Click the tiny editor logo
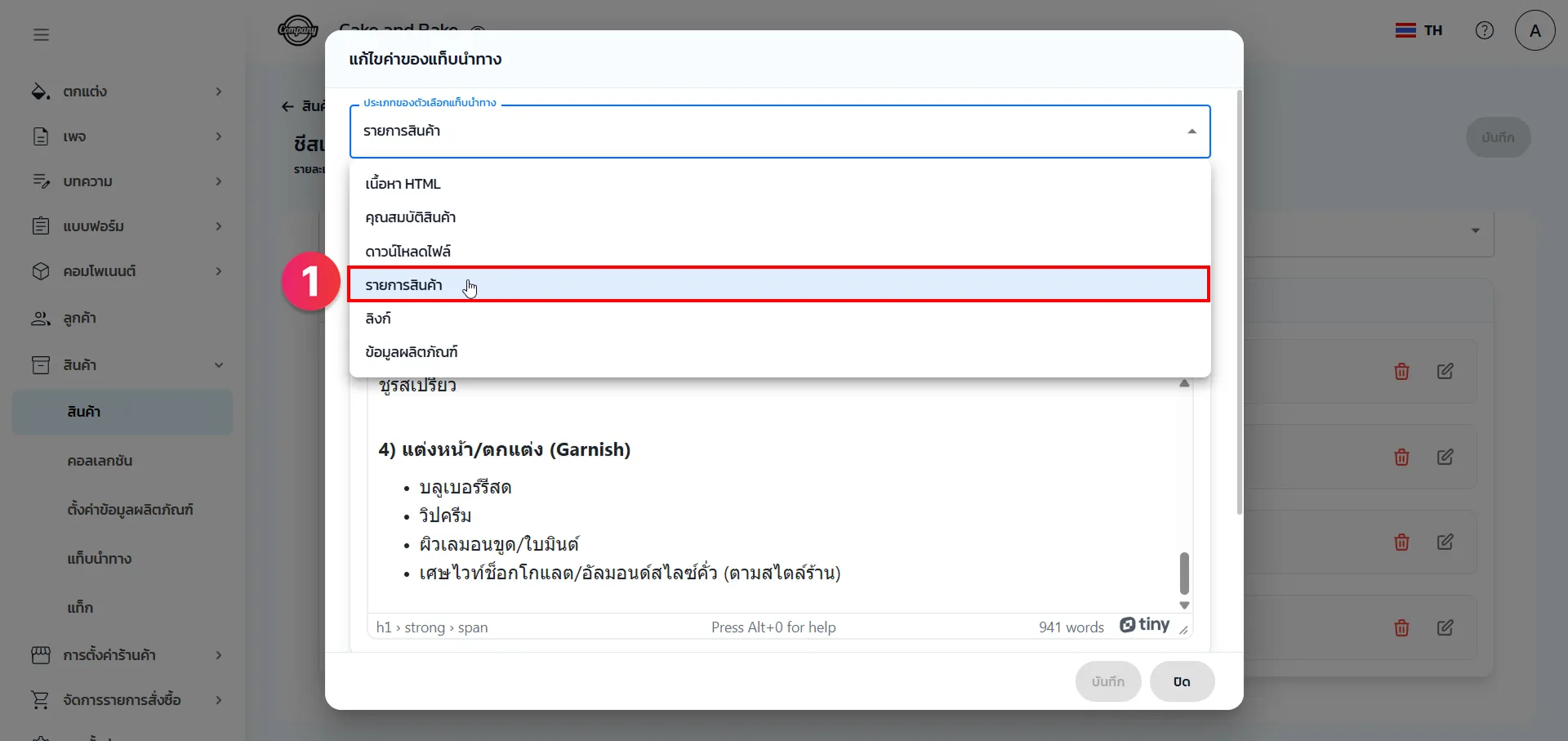Viewport: 1568px width, 741px height. click(1144, 625)
